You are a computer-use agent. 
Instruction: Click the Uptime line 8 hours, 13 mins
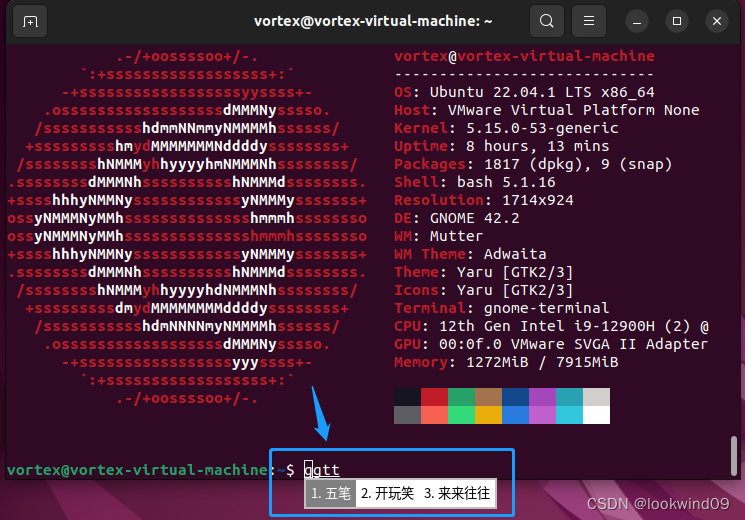click(x=501, y=146)
